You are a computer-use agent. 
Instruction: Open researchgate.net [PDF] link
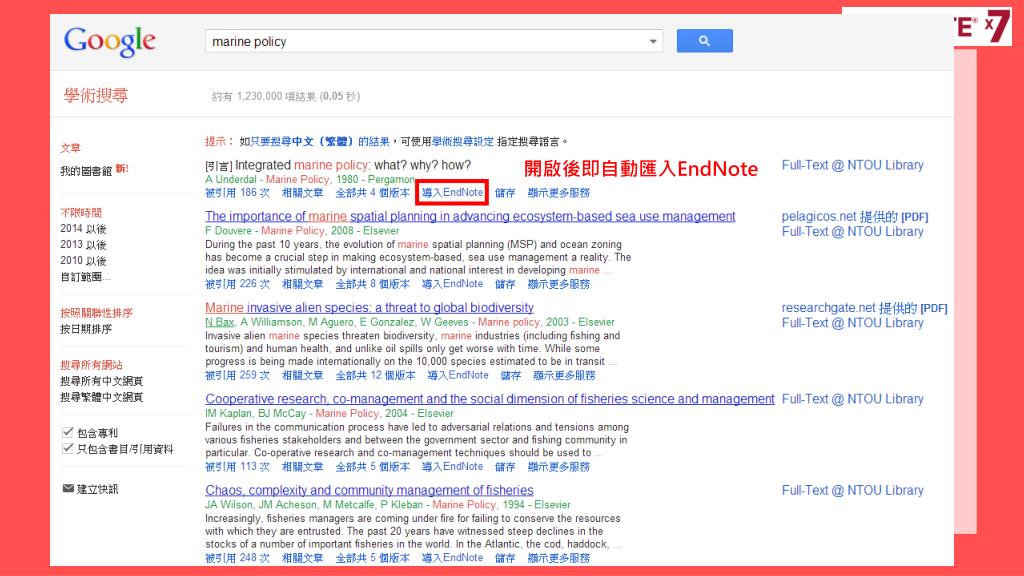point(865,308)
